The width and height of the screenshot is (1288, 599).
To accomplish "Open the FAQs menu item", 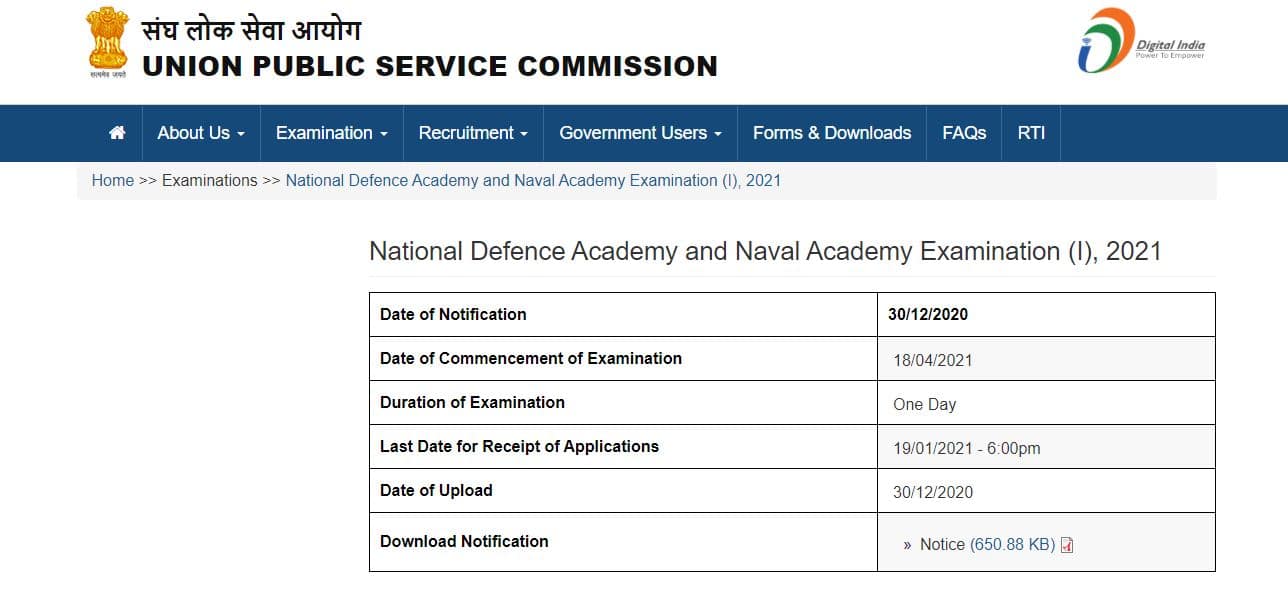I will pyautogui.click(x=964, y=133).
